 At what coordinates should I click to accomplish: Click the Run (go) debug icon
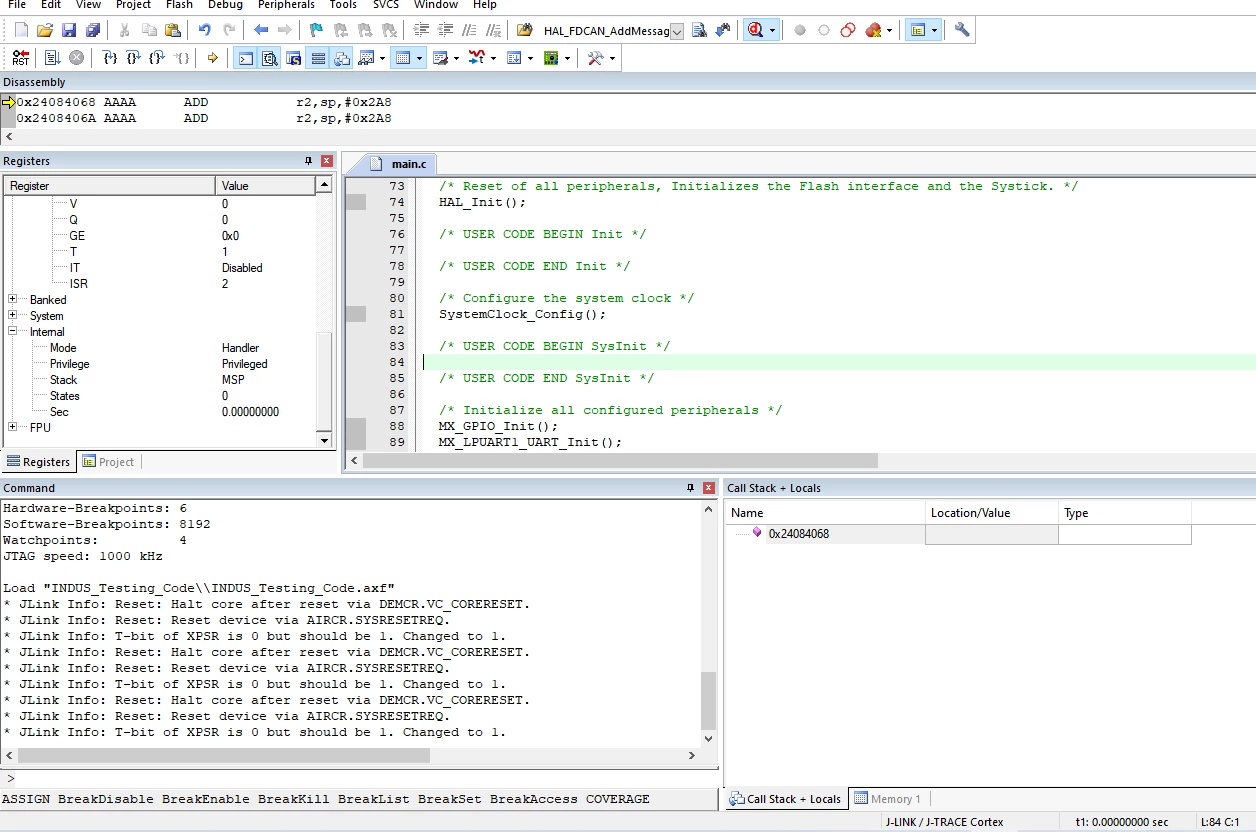click(x=52, y=58)
